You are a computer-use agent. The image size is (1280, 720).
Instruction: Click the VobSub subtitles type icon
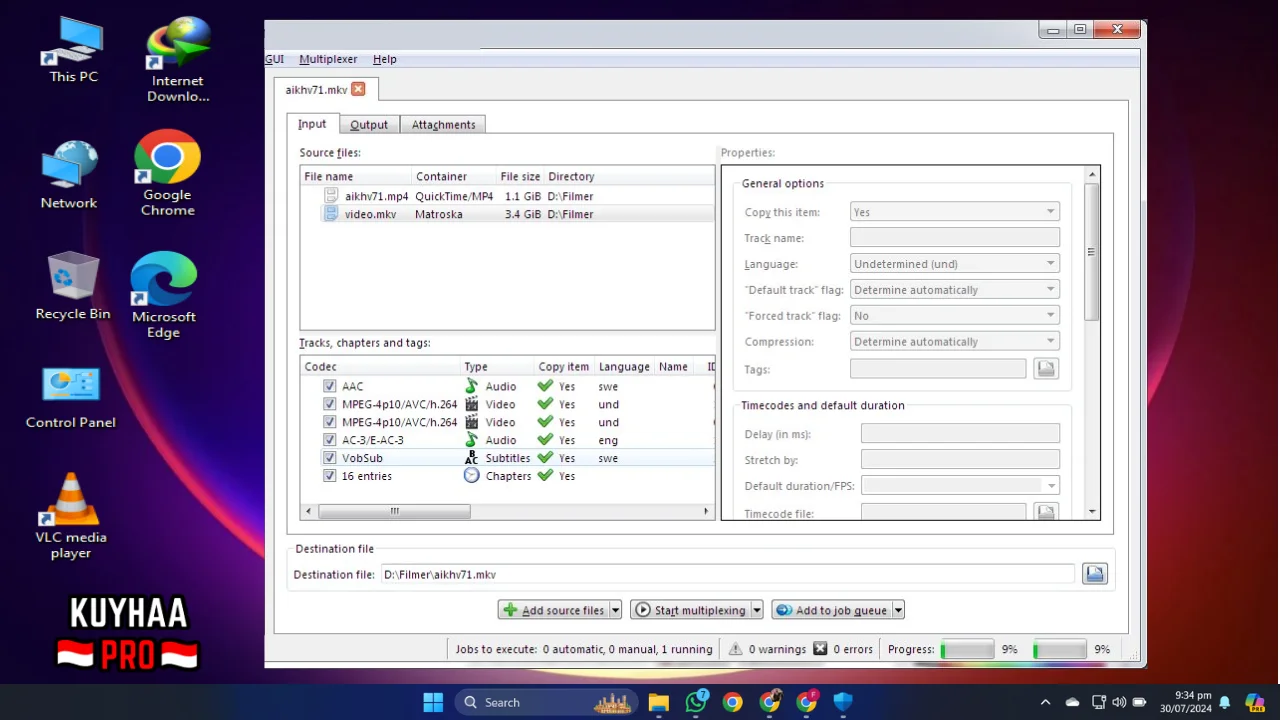click(472, 458)
